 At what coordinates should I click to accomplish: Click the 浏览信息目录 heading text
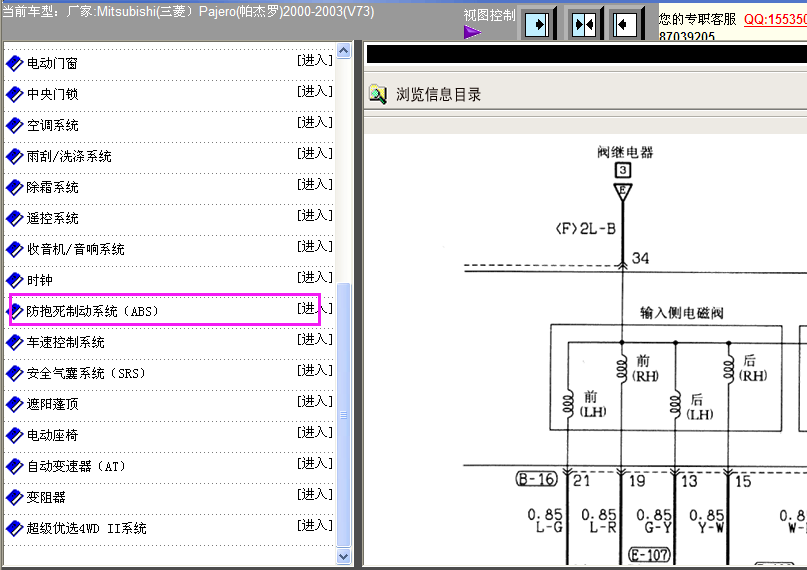coord(438,94)
